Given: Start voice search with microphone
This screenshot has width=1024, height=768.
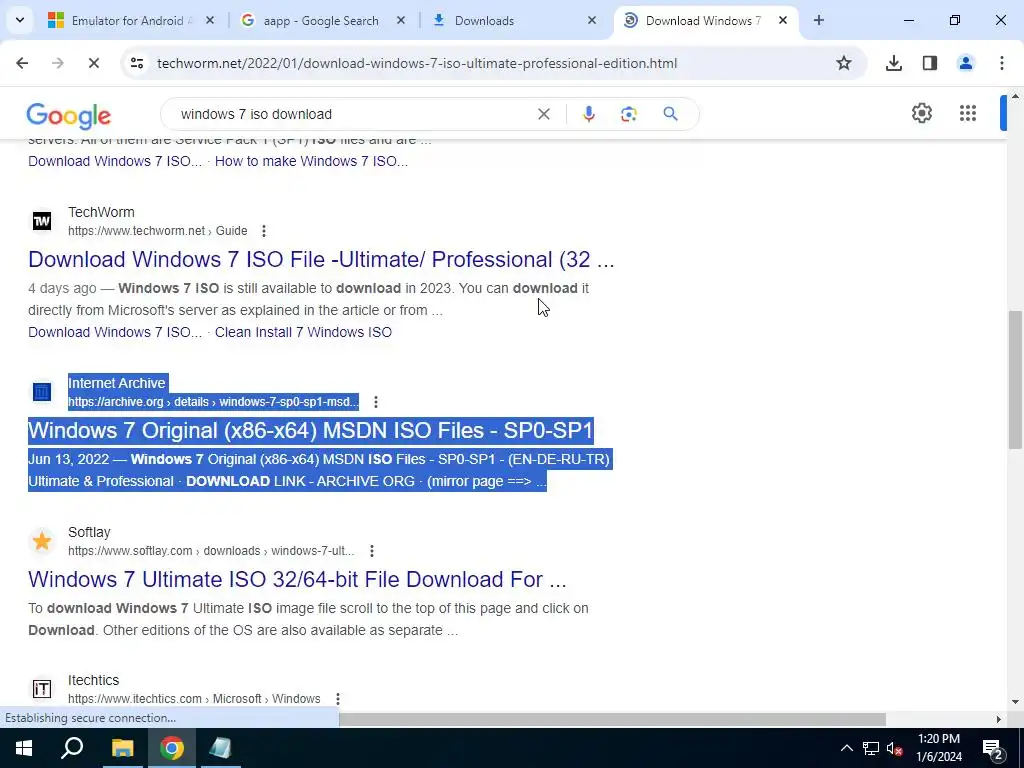Looking at the screenshot, I should point(588,114).
